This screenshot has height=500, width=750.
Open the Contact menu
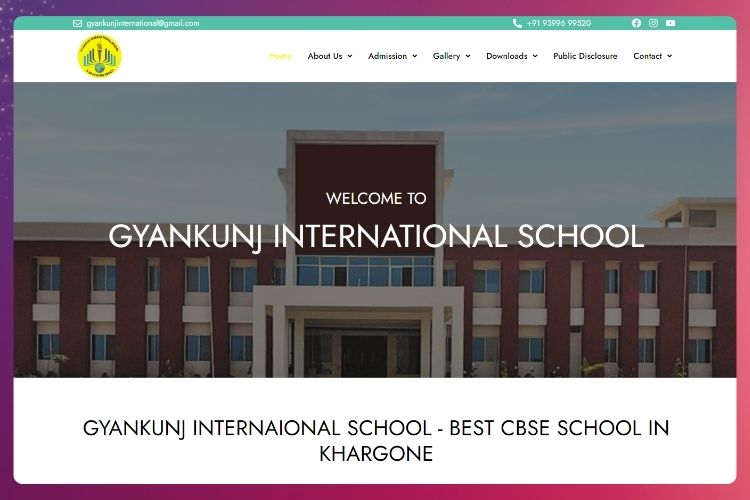click(x=648, y=56)
